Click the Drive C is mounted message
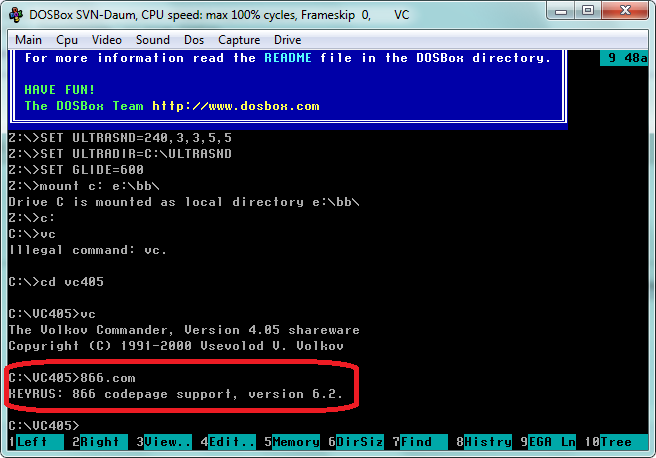The height and width of the screenshot is (458, 656). tap(184, 202)
